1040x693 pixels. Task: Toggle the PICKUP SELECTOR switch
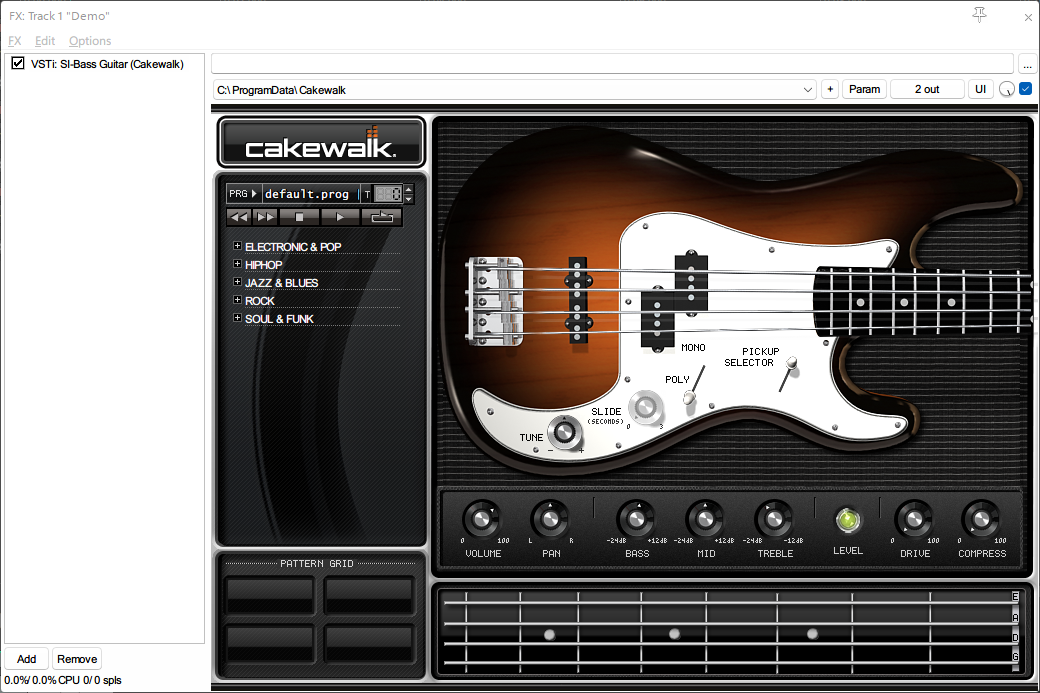coord(787,375)
